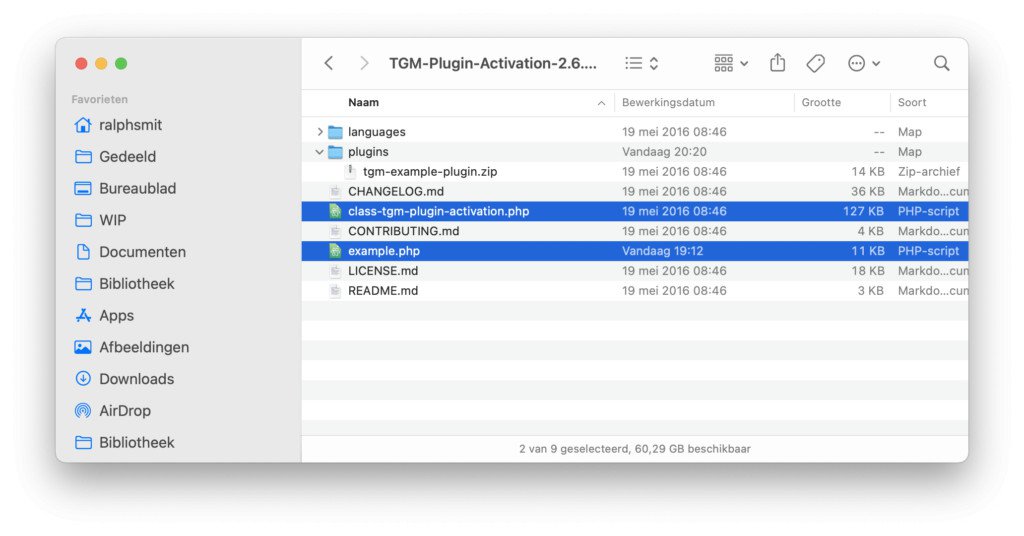Image resolution: width=1024 pixels, height=536 pixels.
Task: Open Downloads in sidebar
Action: (124, 379)
